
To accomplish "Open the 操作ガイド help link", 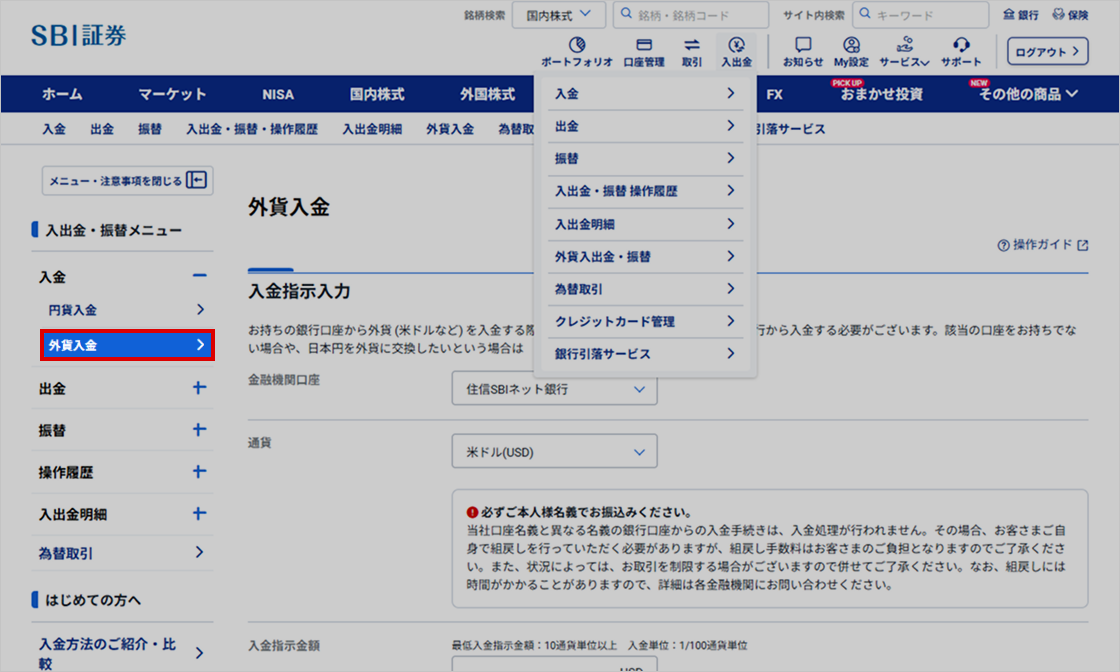I will coord(1042,245).
